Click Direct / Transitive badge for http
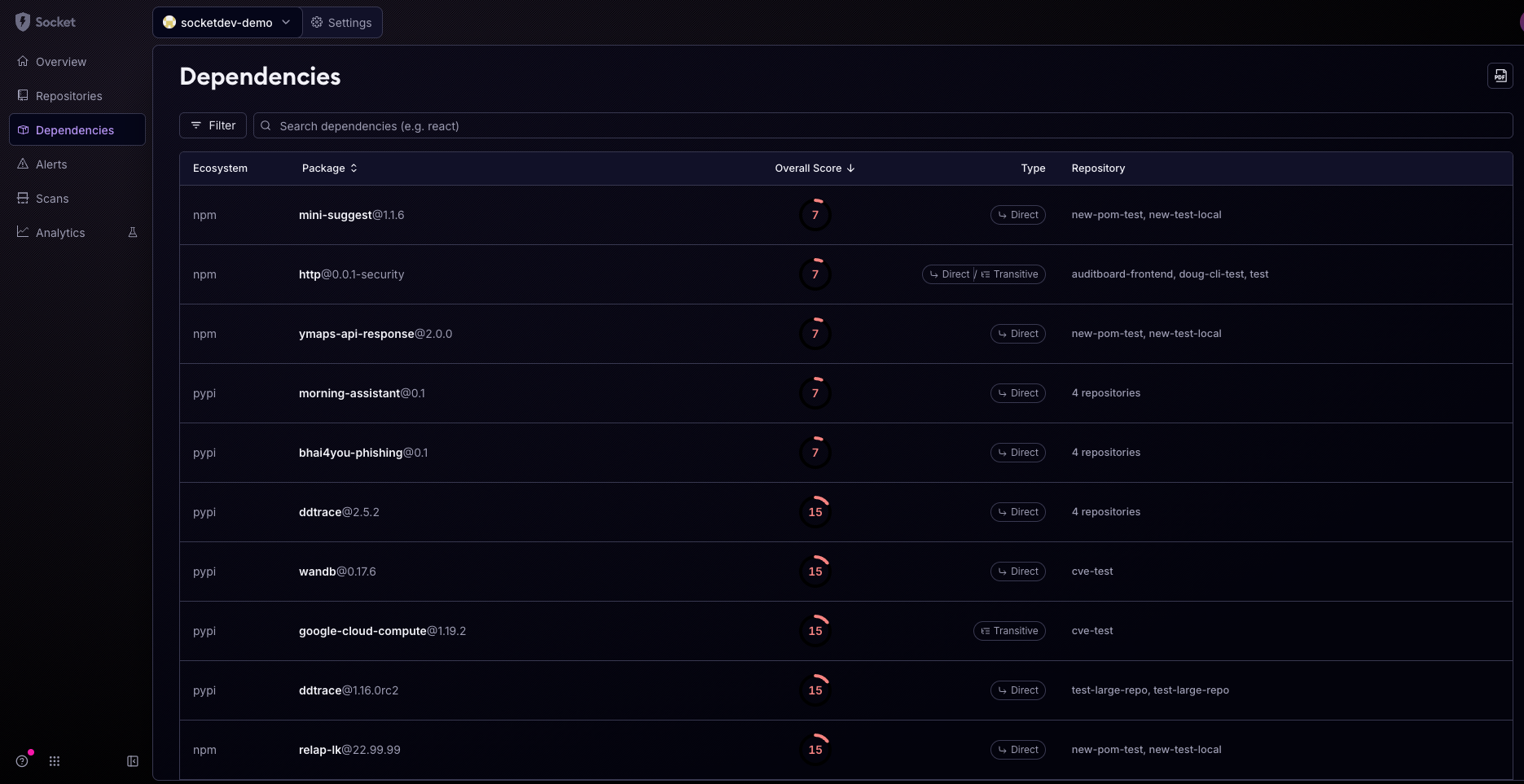Viewport: 1524px width, 784px height. [x=984, y=274]
